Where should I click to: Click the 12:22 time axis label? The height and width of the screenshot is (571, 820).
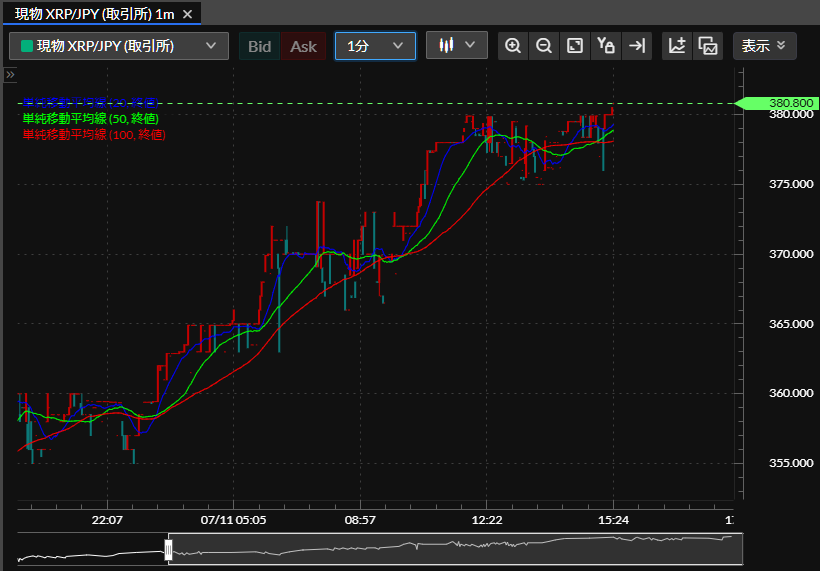[x=487, y=520]
